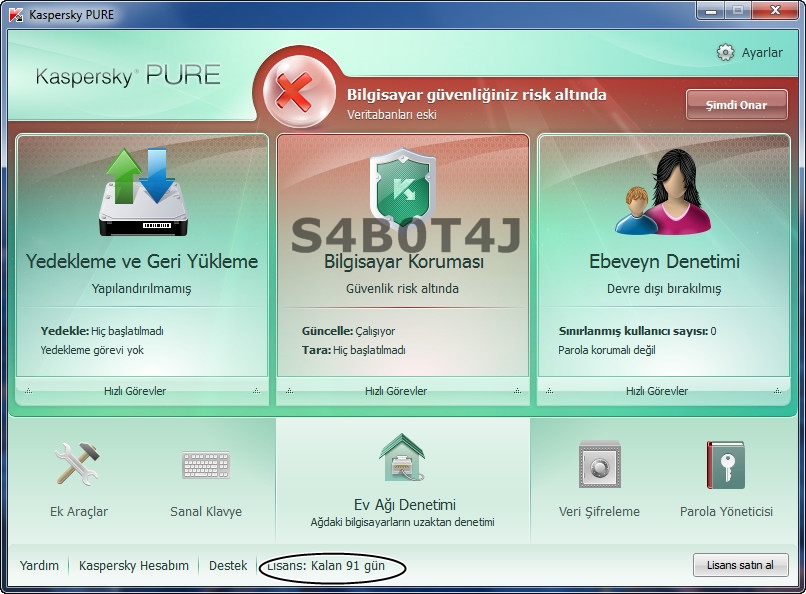
Task: Click the parent and child icon
Action: coord(664,192)
